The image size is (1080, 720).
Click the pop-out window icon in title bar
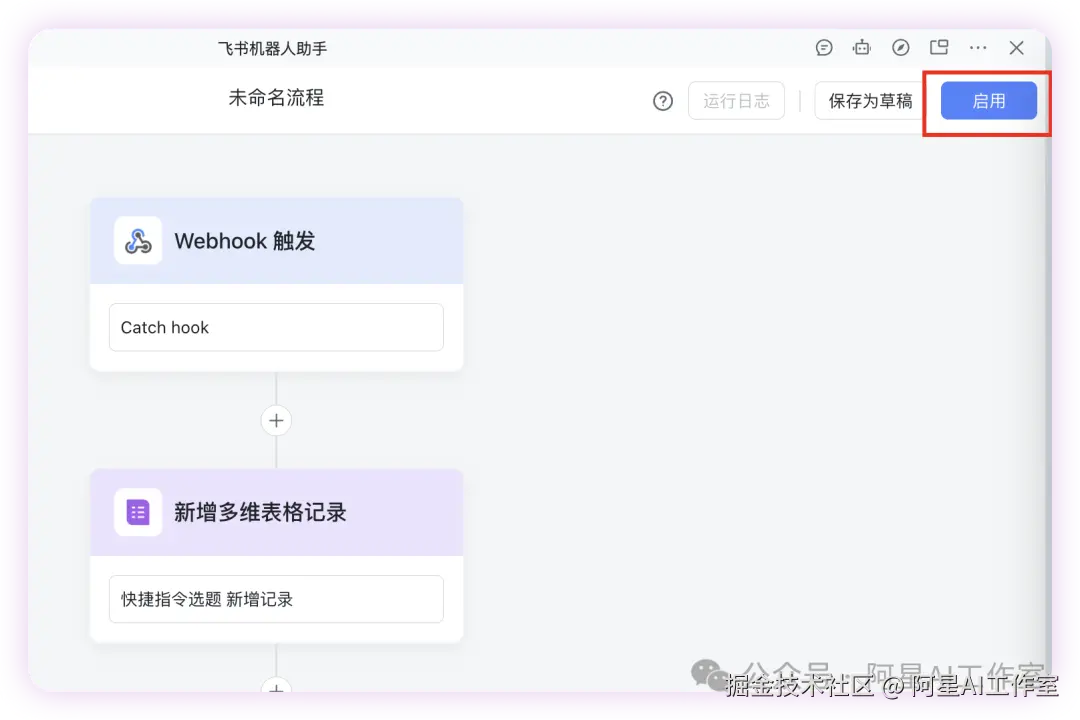coord(939,47)
